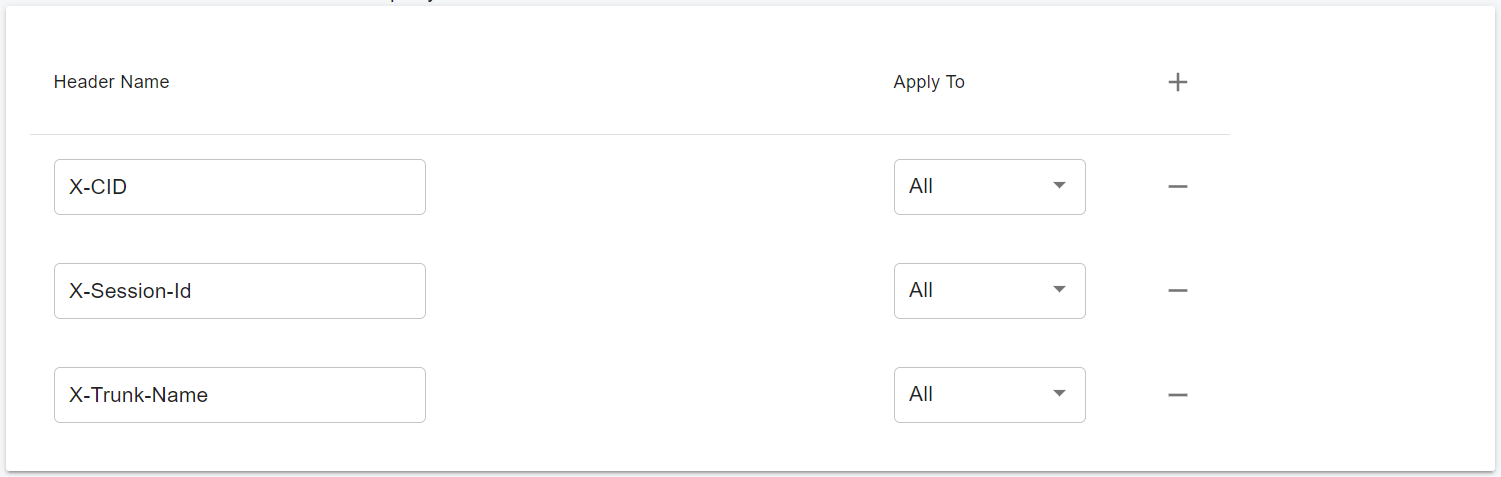The image size is (1501, 477).
Task: Expand the Apply To selector for X-Session-Id
Action: 989,290
